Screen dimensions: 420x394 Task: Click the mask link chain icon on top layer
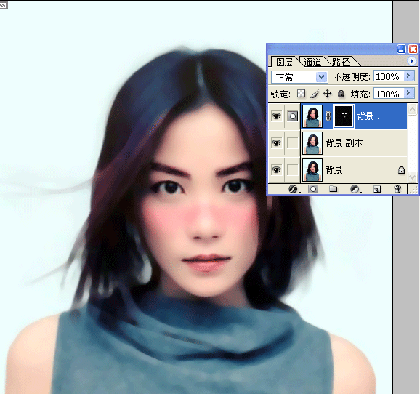pos(328,116)
